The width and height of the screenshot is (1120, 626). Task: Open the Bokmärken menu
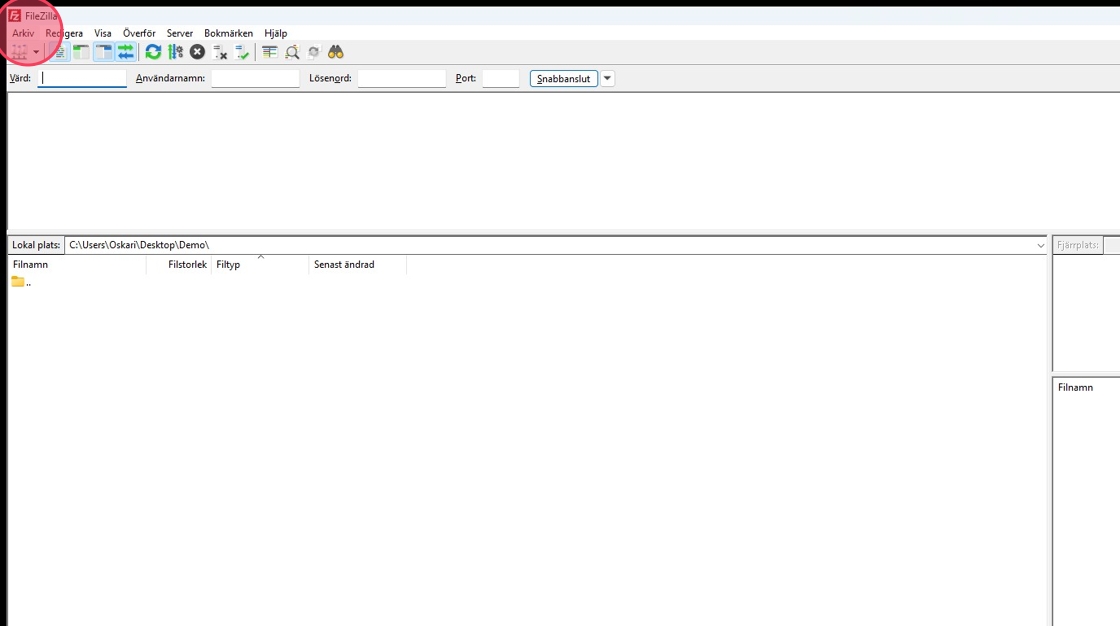[x=228, y=33]
